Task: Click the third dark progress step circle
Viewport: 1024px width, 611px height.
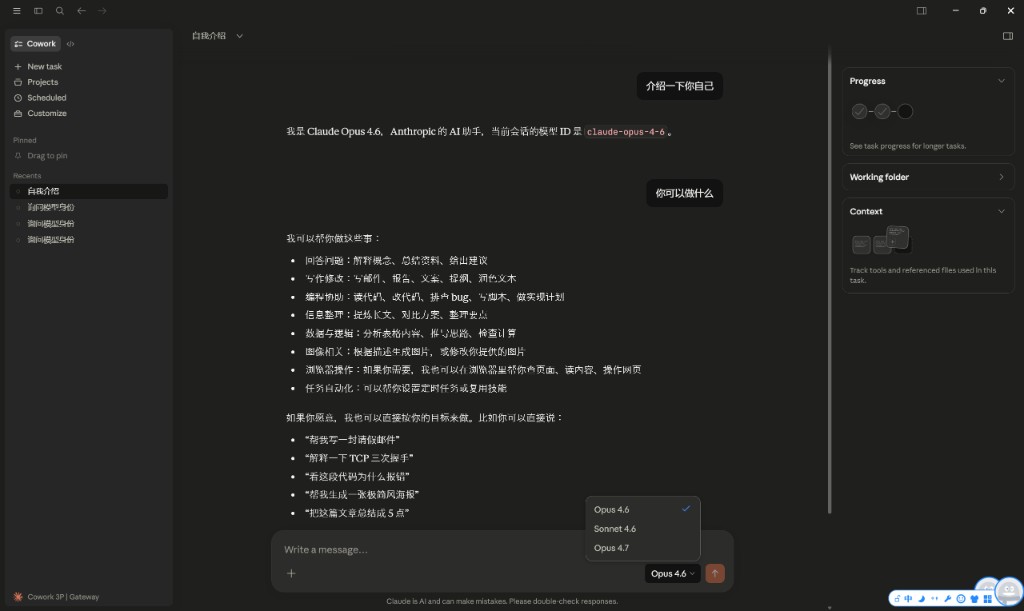Action: pyautogui.click(x=905, y=112)
